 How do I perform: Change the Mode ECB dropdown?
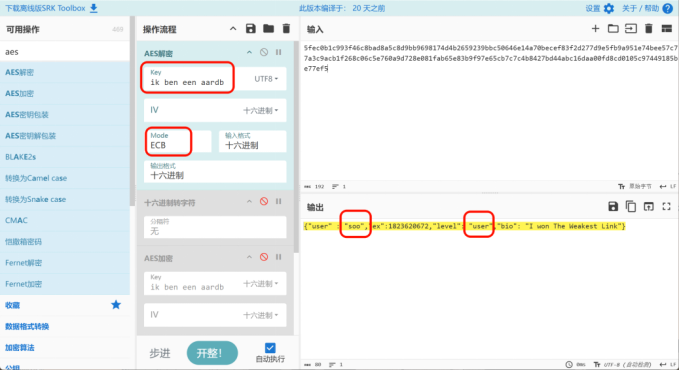178,141
